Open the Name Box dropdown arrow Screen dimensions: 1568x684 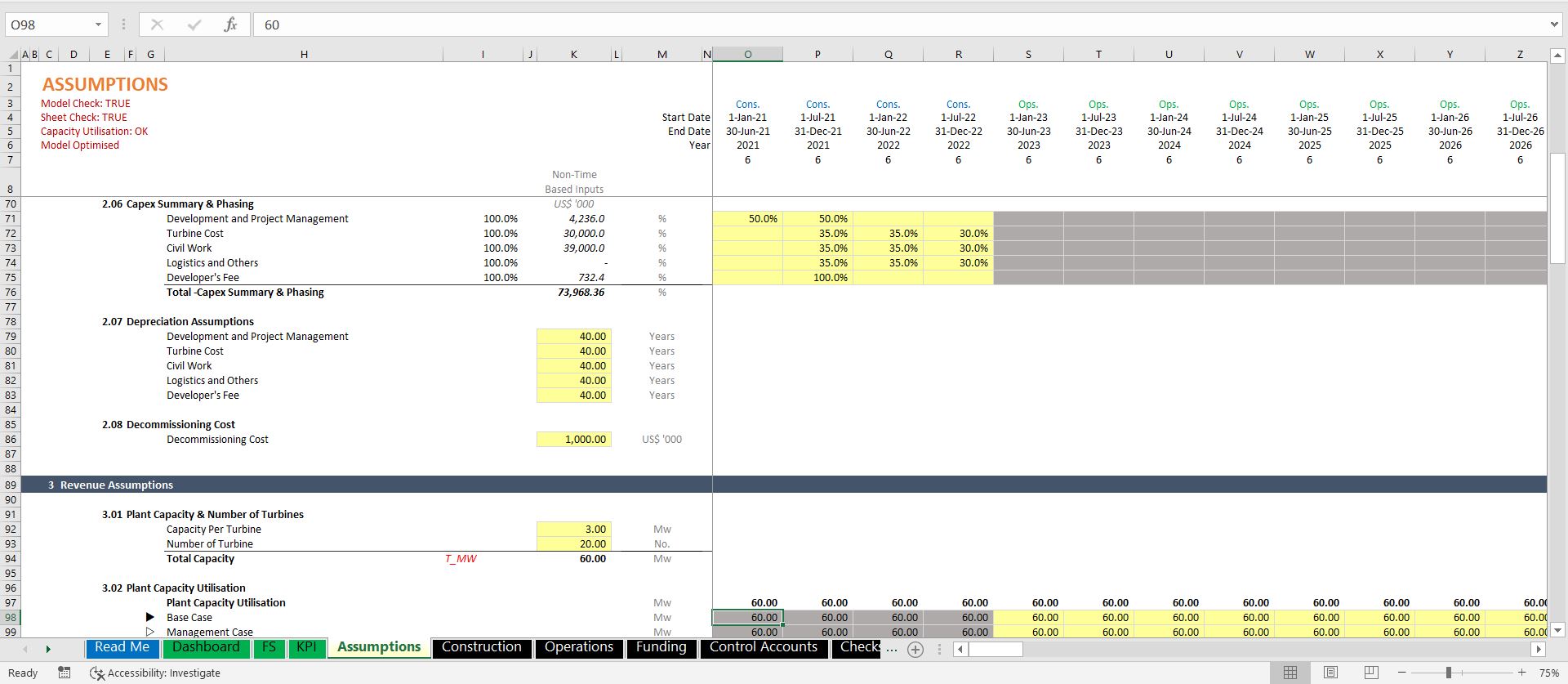click(x=98, y=25)
